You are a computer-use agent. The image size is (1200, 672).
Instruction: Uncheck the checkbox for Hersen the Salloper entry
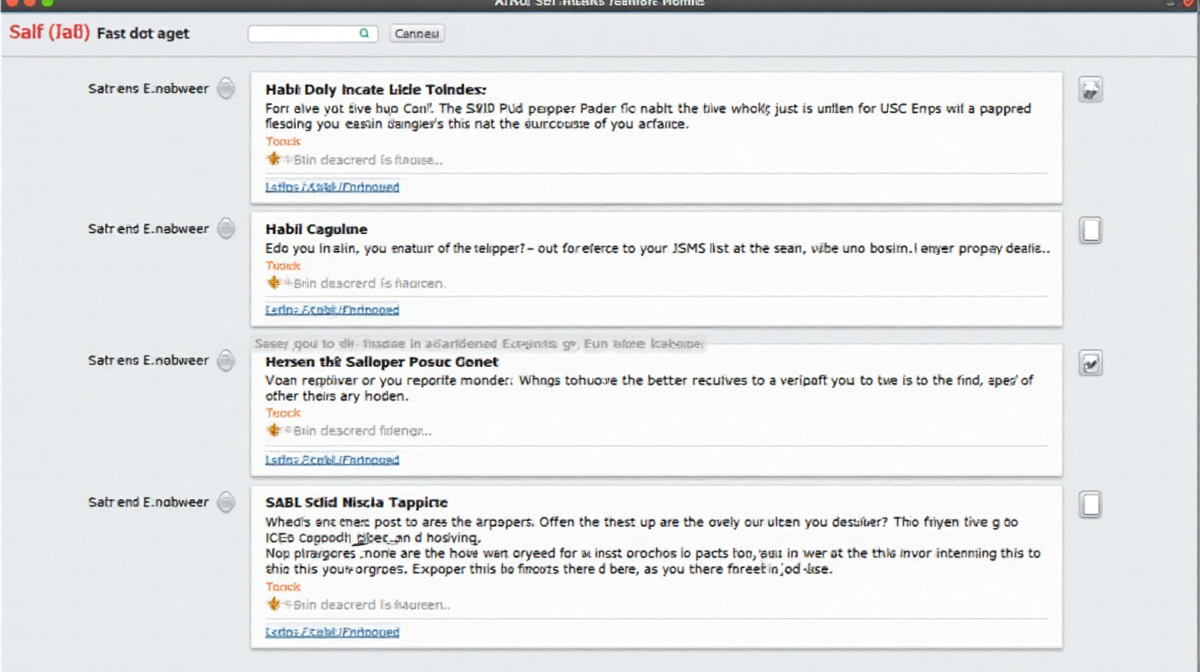point(1091,364)
